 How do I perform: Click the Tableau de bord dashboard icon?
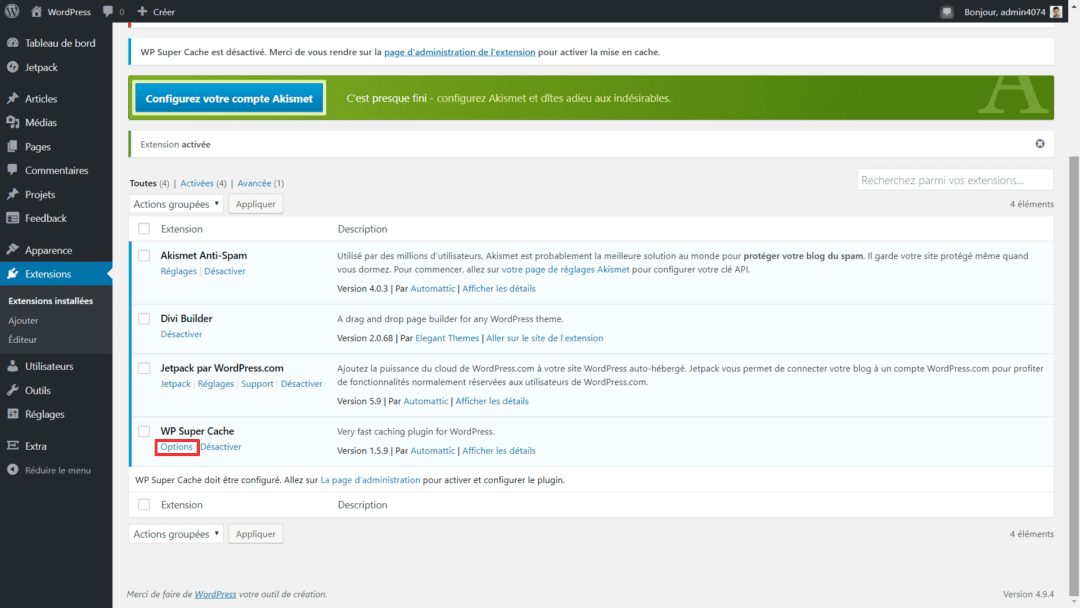(x=12, y=43)
